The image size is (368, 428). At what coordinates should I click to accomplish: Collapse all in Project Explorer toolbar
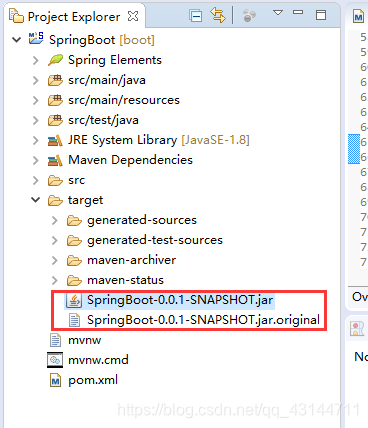pos(195,16)
